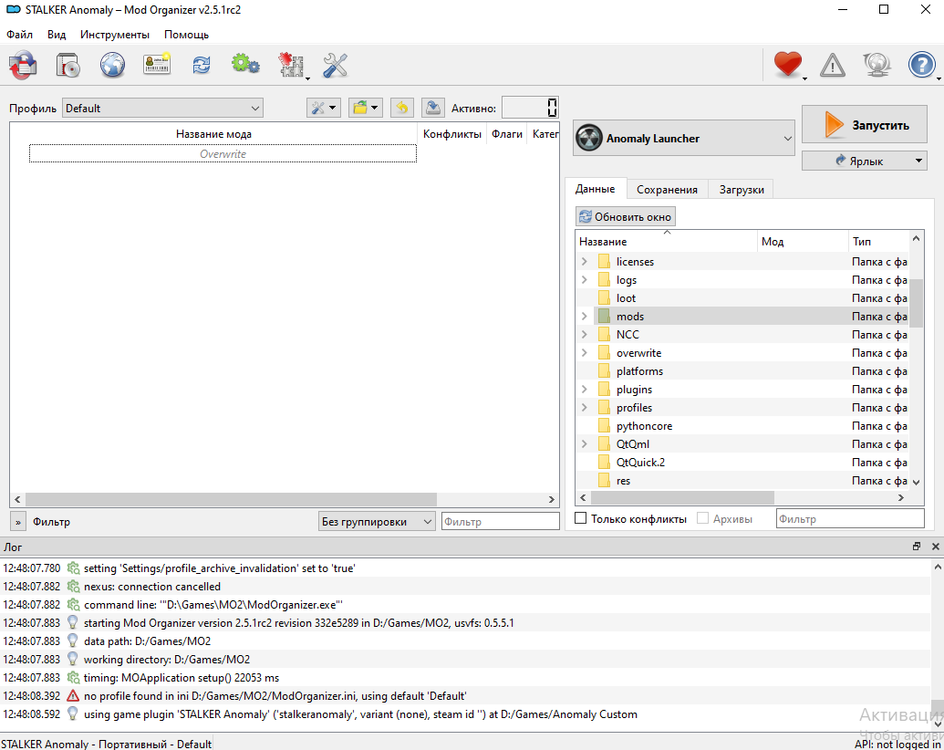The image size is (944, 750).
Task: Open the Инструменты menu
Action: (115, 35)
